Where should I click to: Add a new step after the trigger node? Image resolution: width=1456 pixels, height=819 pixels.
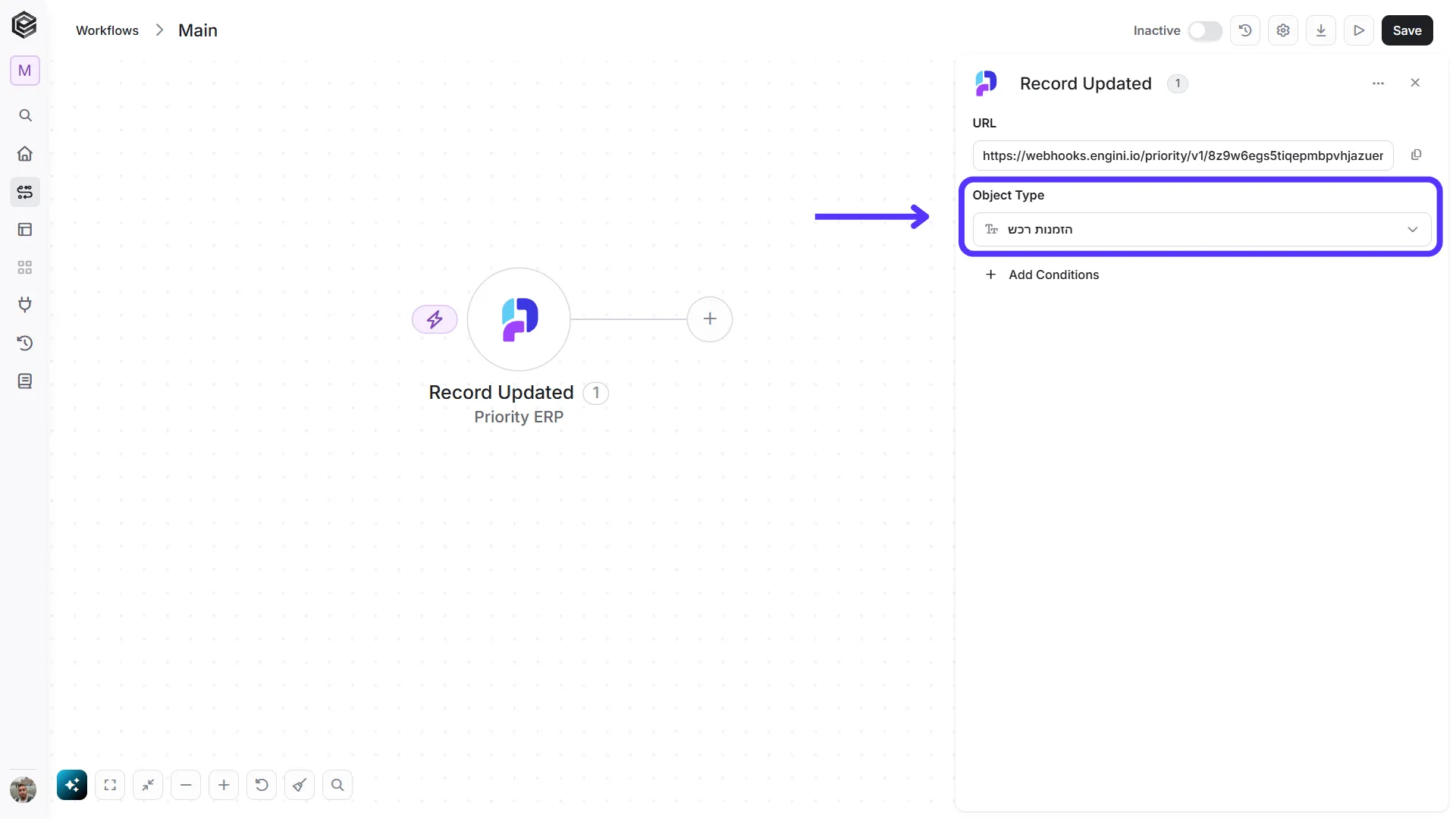point(710,319)
